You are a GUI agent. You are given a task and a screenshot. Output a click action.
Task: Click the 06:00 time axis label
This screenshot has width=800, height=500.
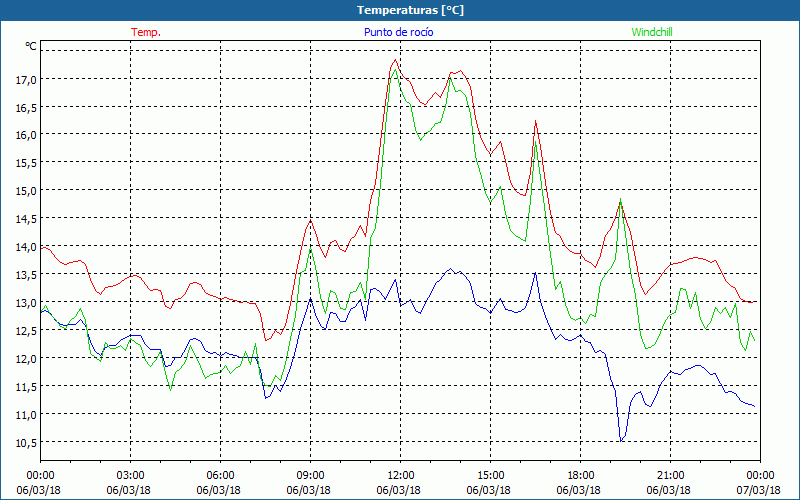[220, 476]
